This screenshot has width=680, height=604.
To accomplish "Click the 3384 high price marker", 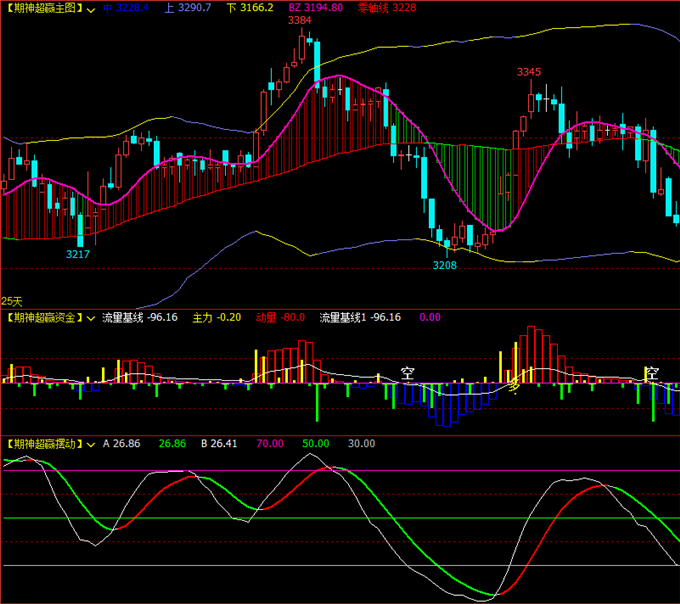I will click(300, 20).
